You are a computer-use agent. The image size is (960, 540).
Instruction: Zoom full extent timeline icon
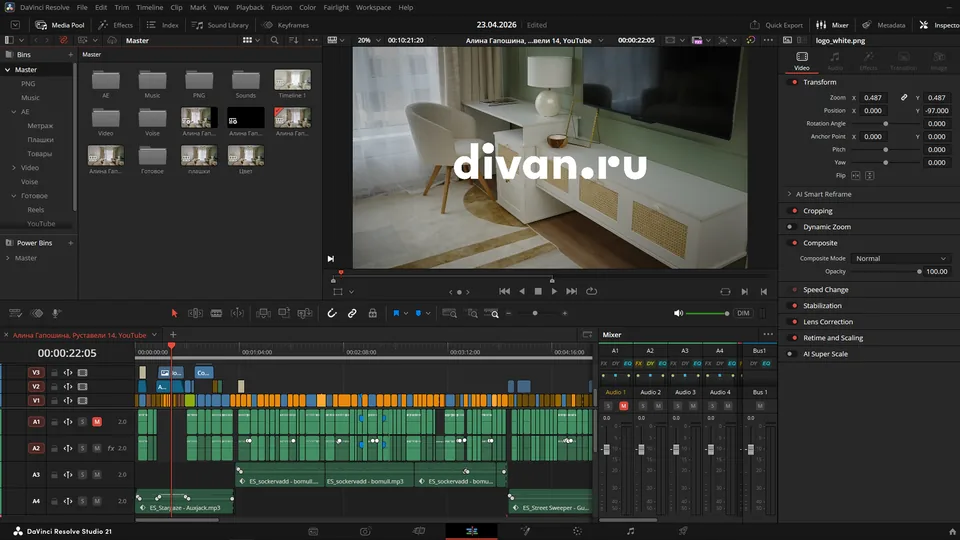coord(449,313)
